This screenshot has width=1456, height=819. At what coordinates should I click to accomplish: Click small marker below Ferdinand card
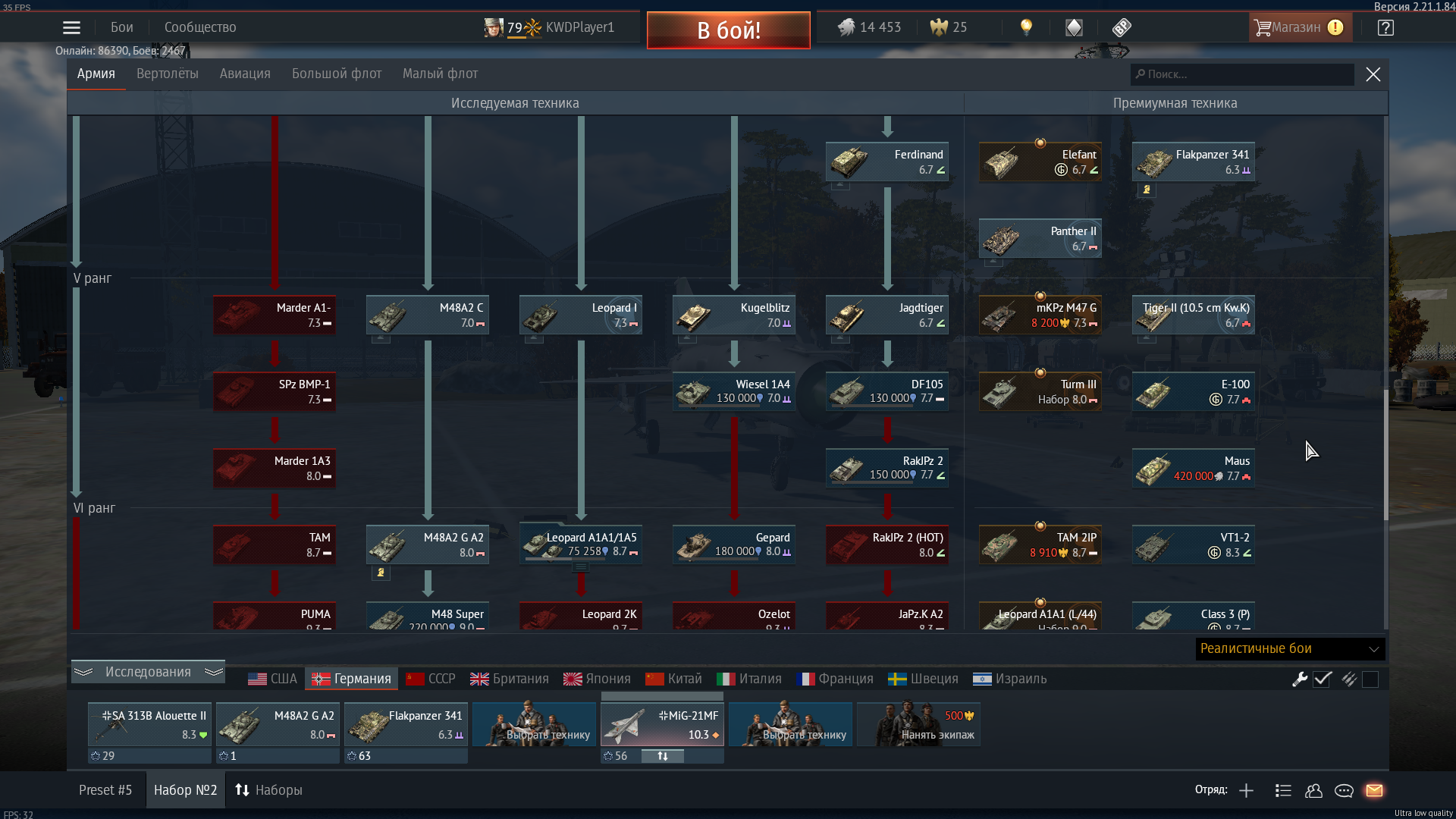click(x=840, y=185)
